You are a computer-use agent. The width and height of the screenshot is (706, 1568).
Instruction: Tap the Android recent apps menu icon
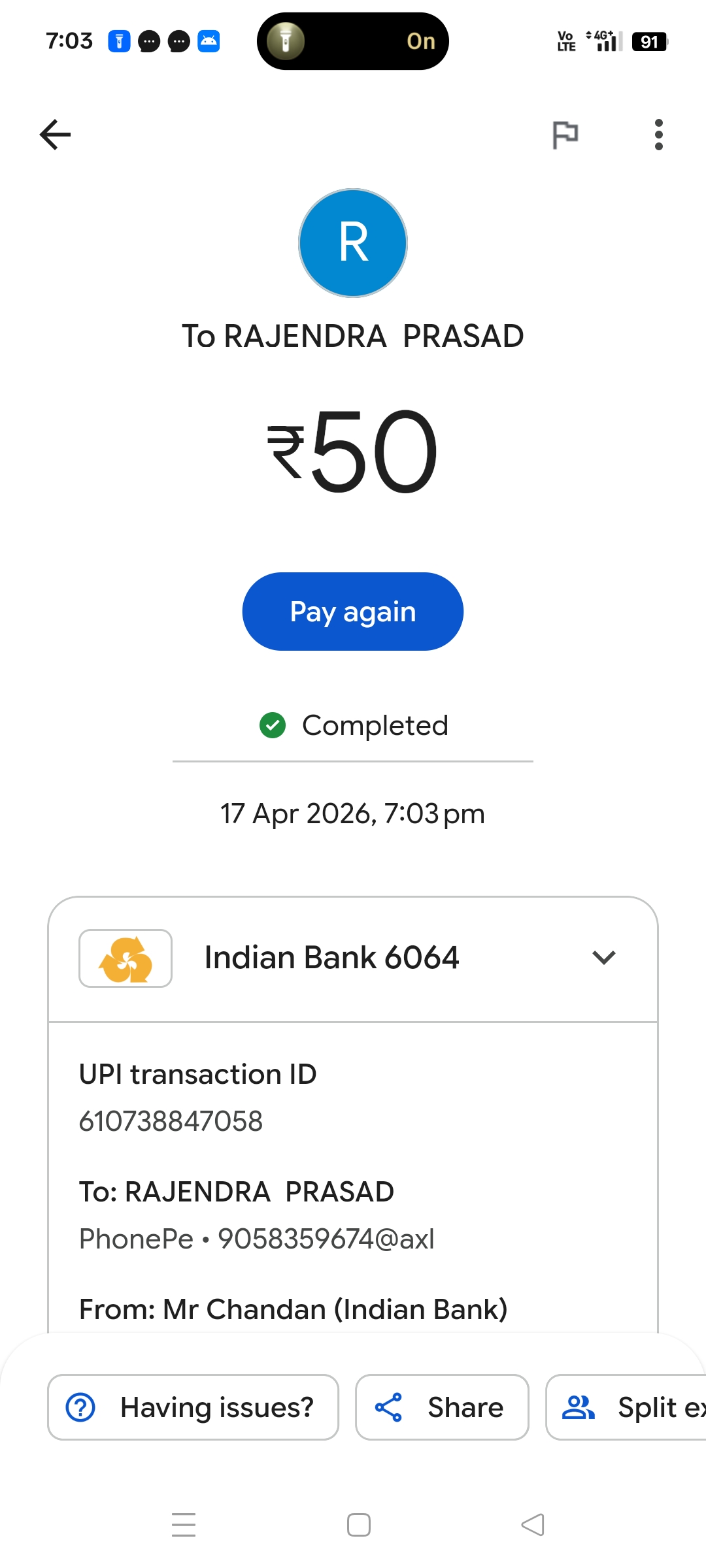click(x=184, y=1525)
